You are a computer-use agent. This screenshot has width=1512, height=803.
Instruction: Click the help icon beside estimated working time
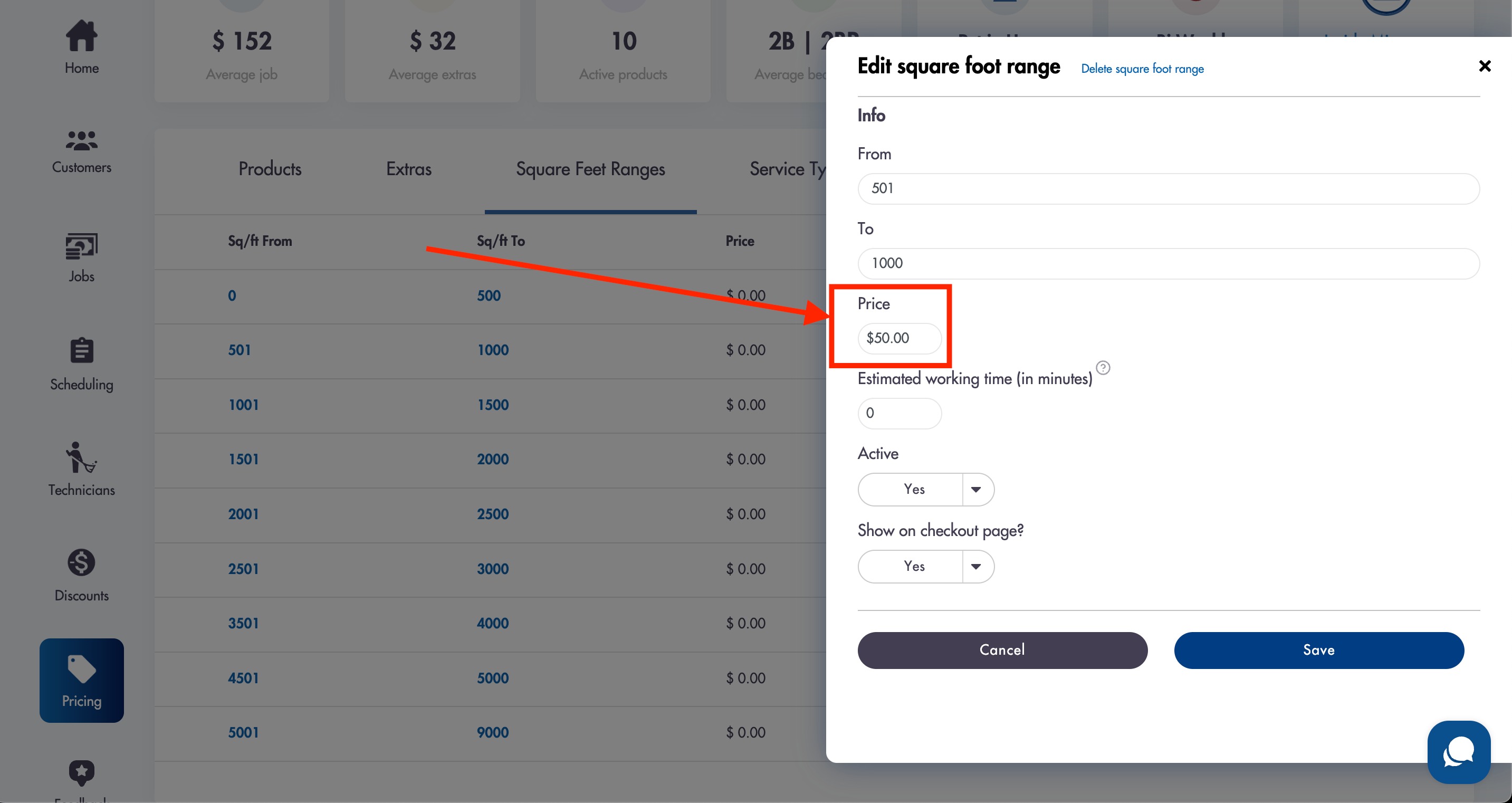point(1103,367)
